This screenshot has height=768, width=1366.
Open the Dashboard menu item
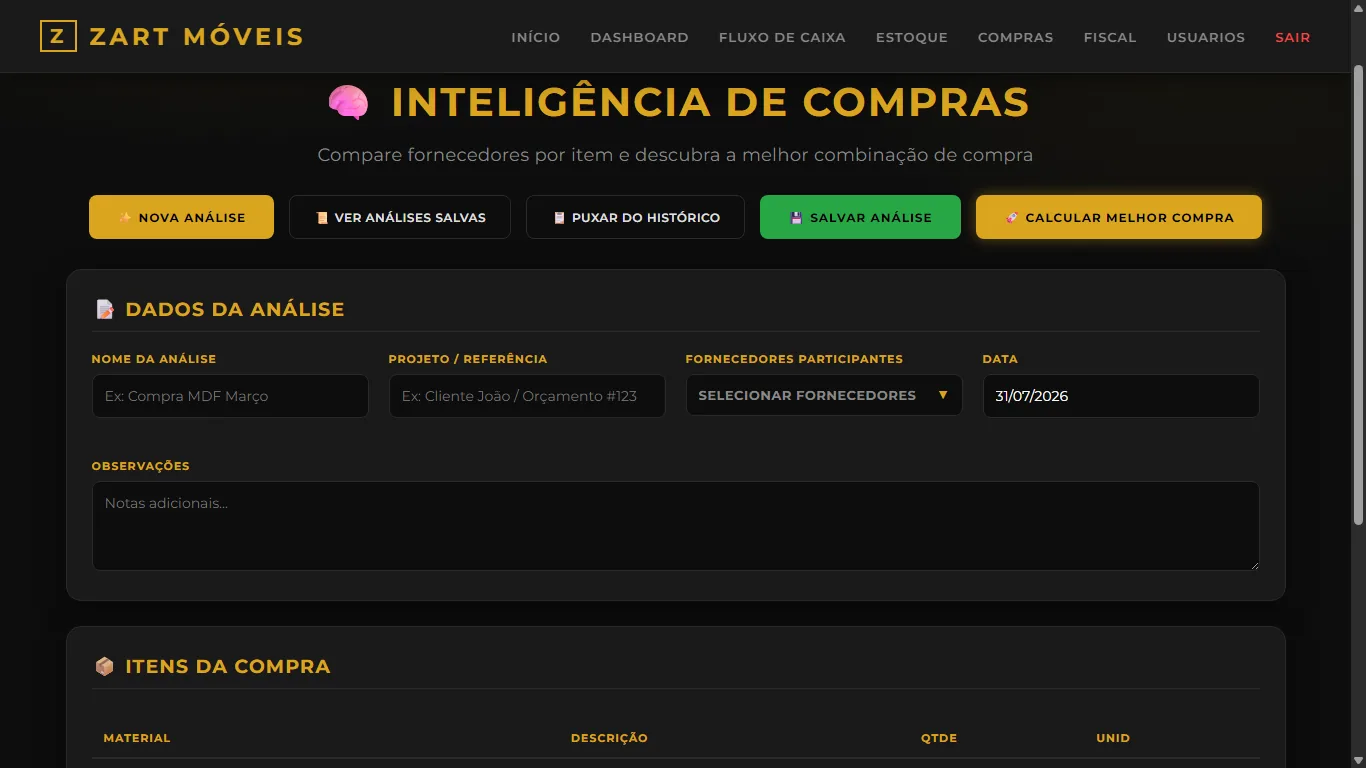[x=639, y=37]
